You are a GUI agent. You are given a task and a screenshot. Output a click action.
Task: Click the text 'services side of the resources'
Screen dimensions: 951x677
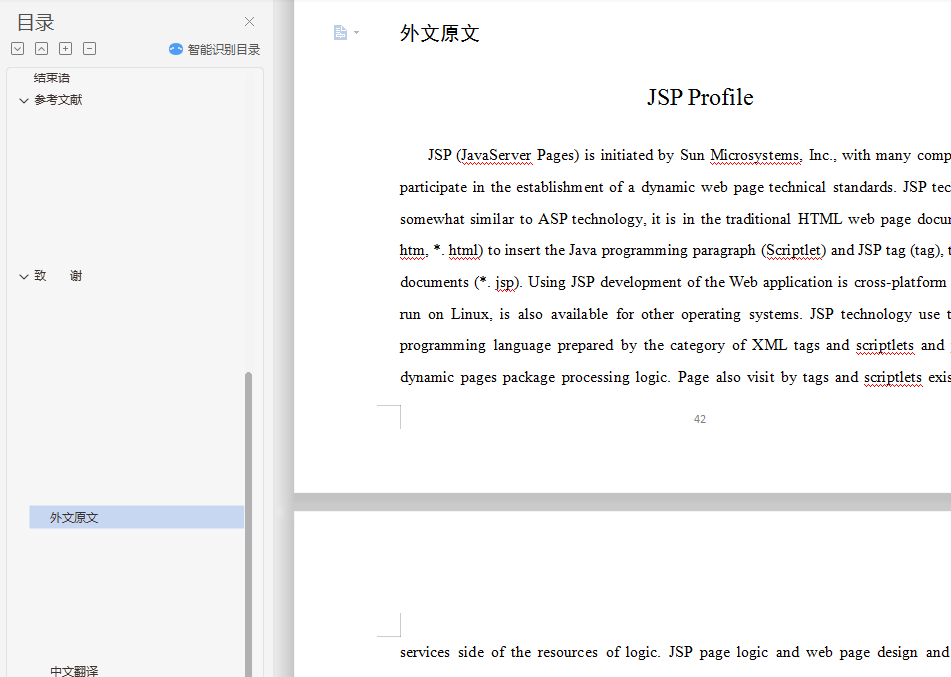coord(499,652)
